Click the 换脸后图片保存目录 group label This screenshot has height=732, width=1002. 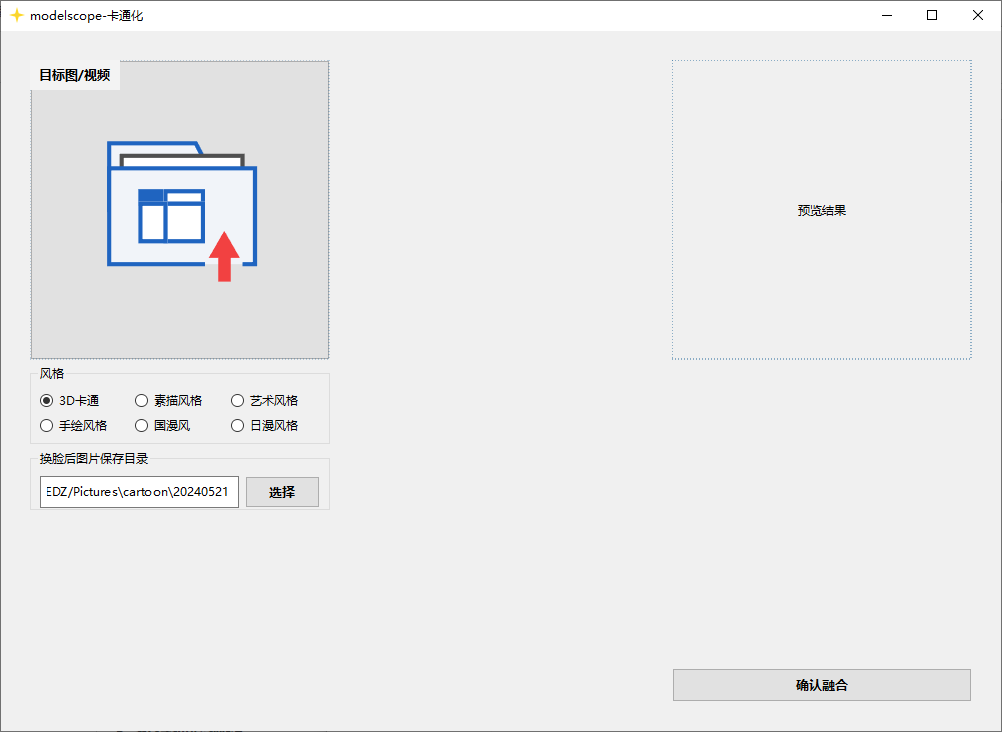(x=94, y=459)
